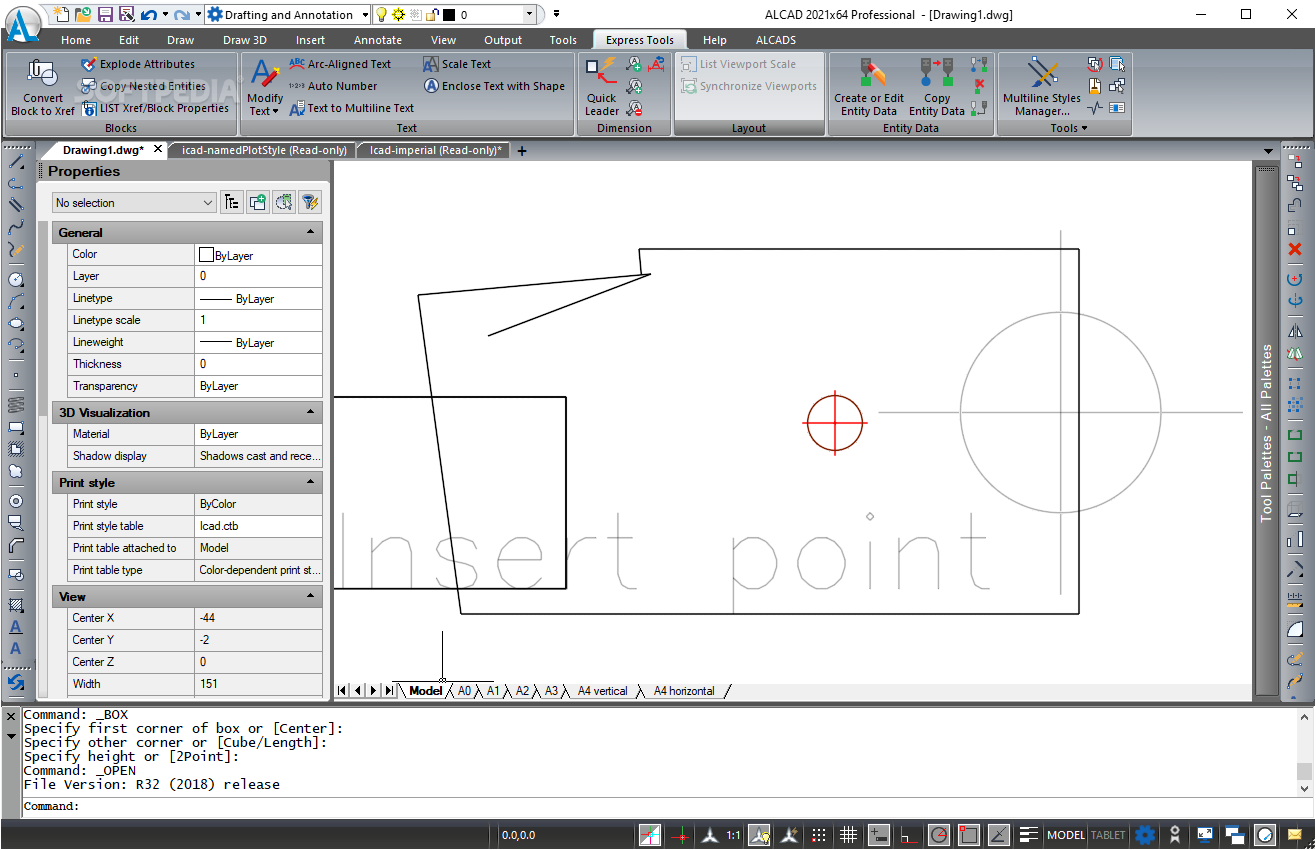Click the 1:1 annotation scale button

pyautogui.click(x=733, y=835)
